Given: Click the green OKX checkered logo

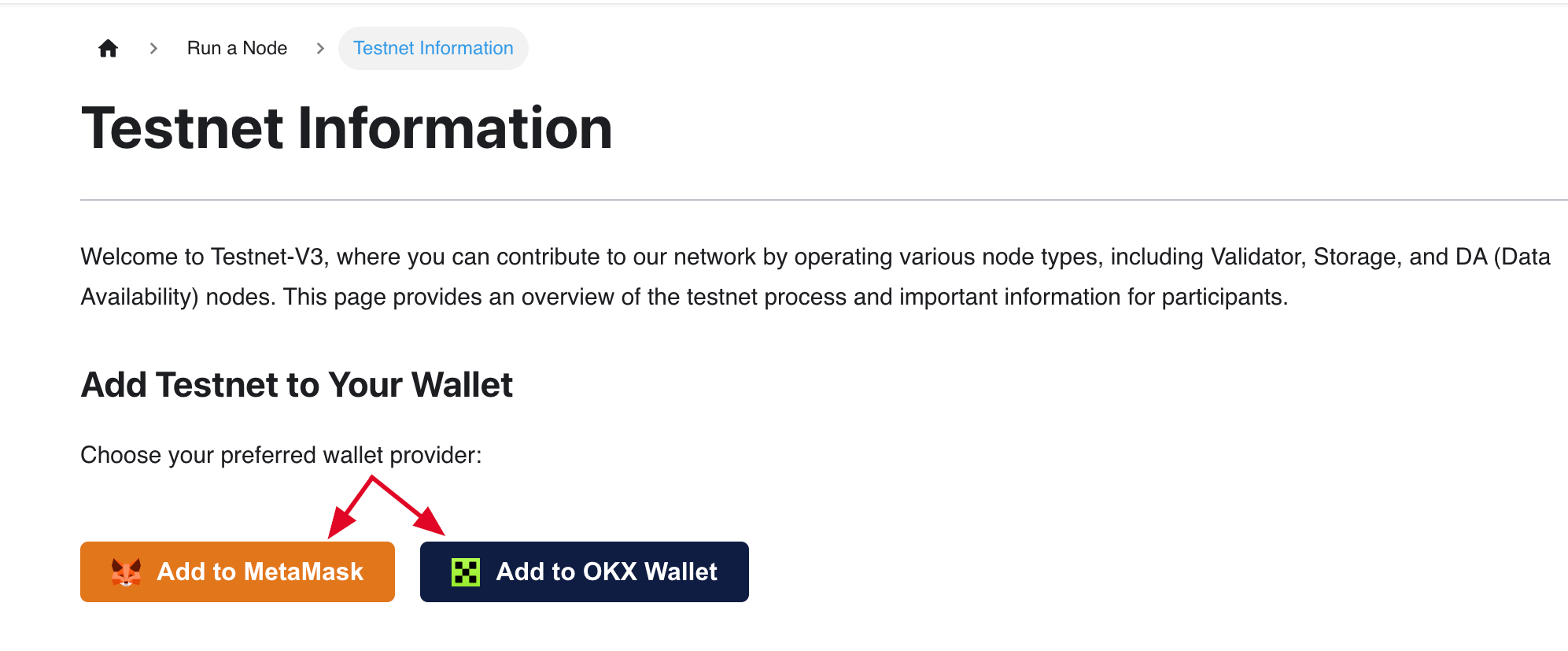Looking at the screenshot, I should [466, 572].
